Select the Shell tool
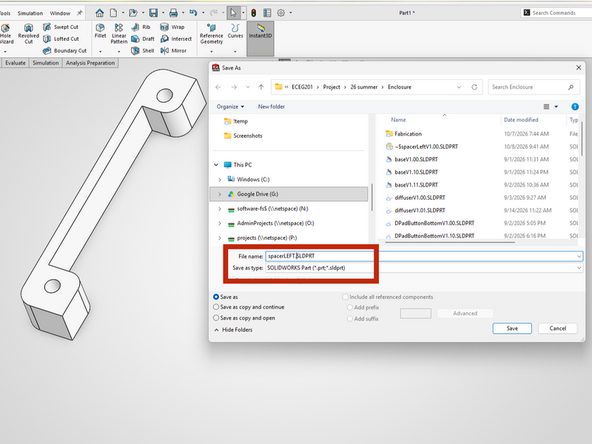This screenshot has height=444, width=592. tap(142, 50)
